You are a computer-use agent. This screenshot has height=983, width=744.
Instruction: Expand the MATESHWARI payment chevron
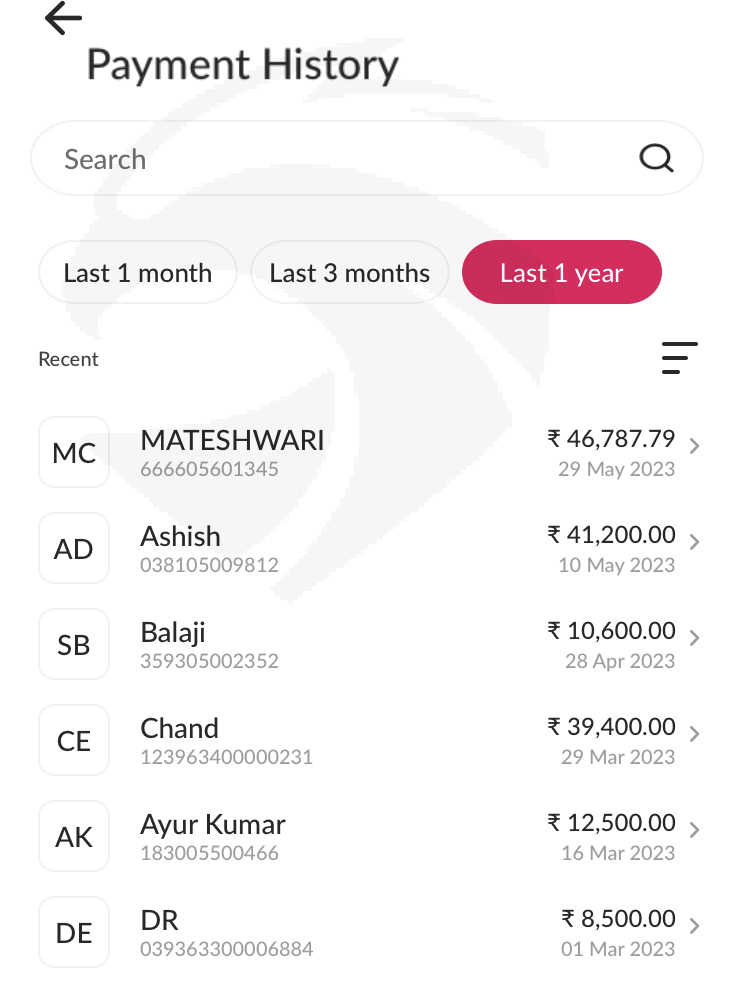pyautogui.click(x=694, y=446)
